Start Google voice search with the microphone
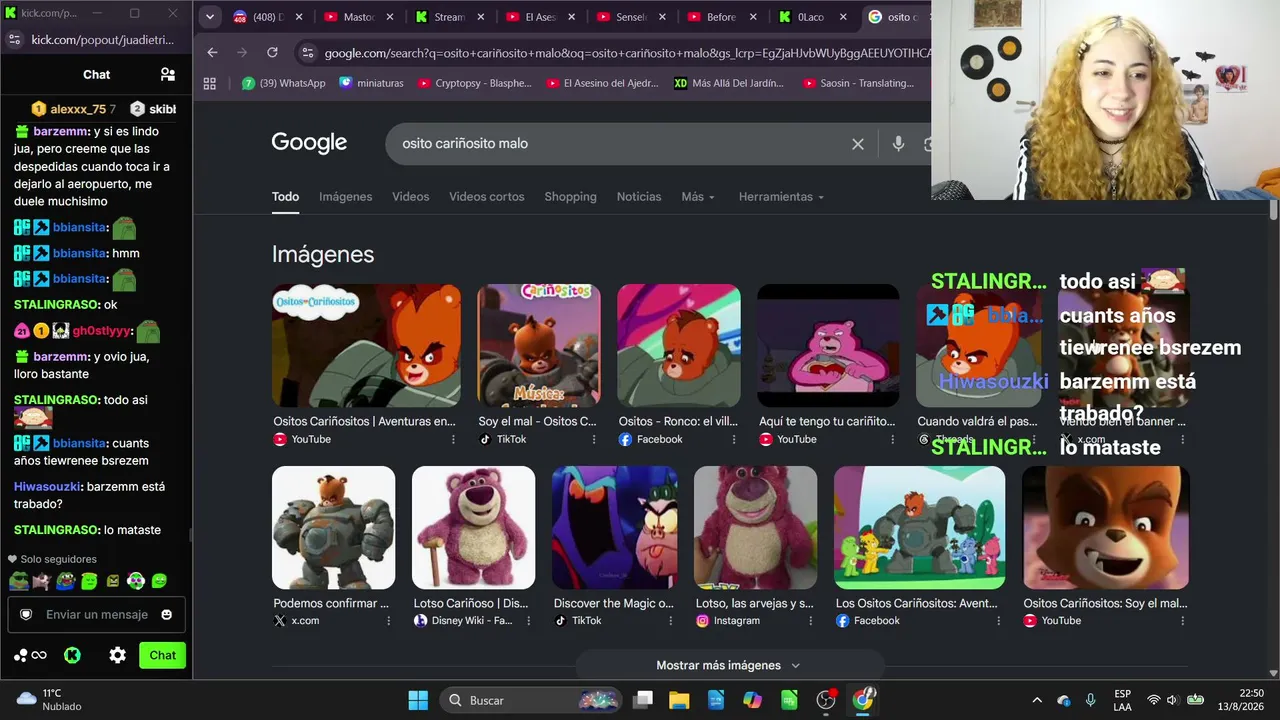The width and height of the screenshot is (1280, 720). pyautogui.click(x=898, y=144)
